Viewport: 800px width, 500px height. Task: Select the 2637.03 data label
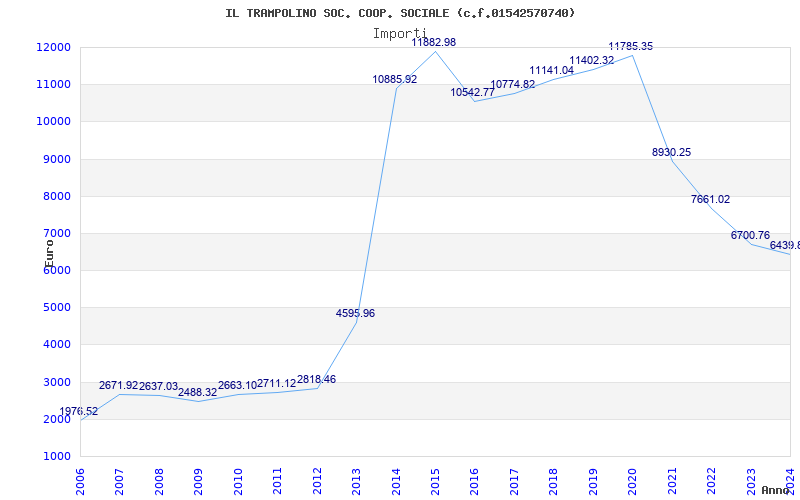(158, 386)
